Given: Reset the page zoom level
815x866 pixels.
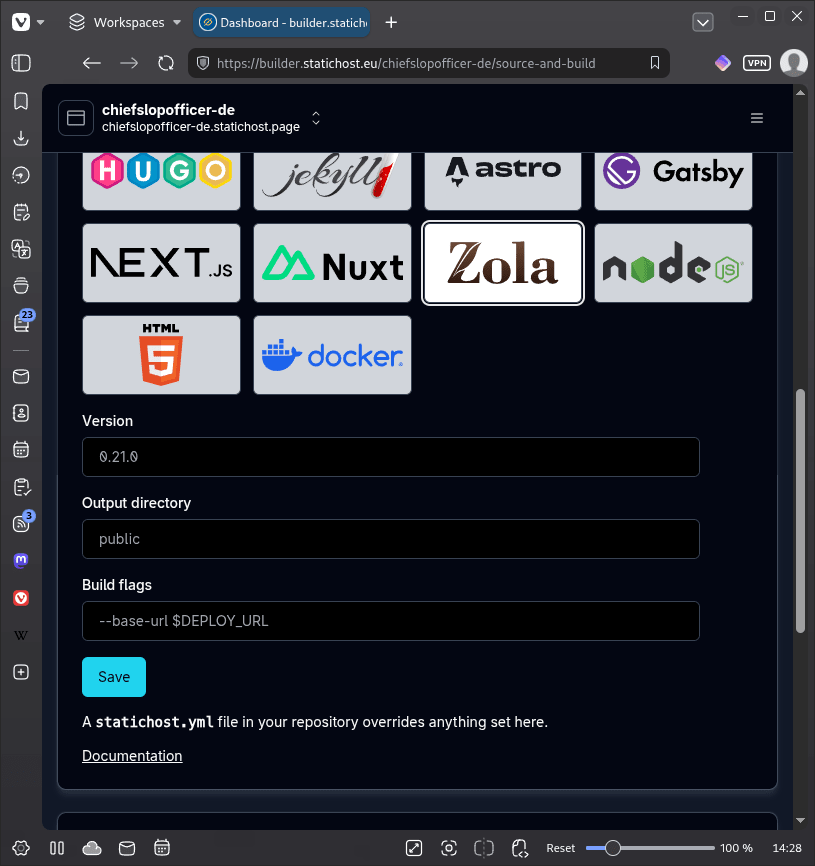Looking at the screenshot, I should (x=560, y=848).
